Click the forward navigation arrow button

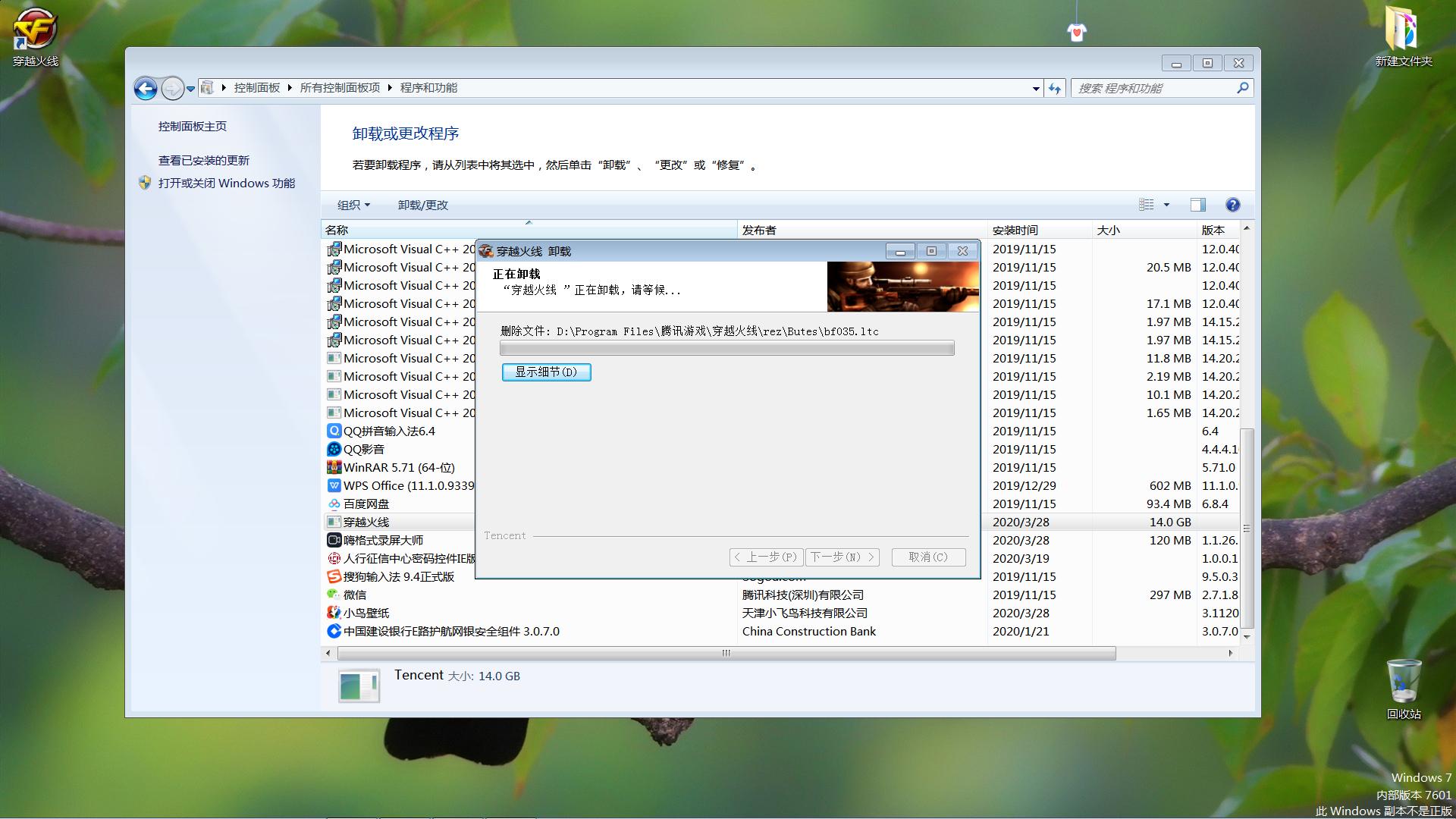[172, 89]
